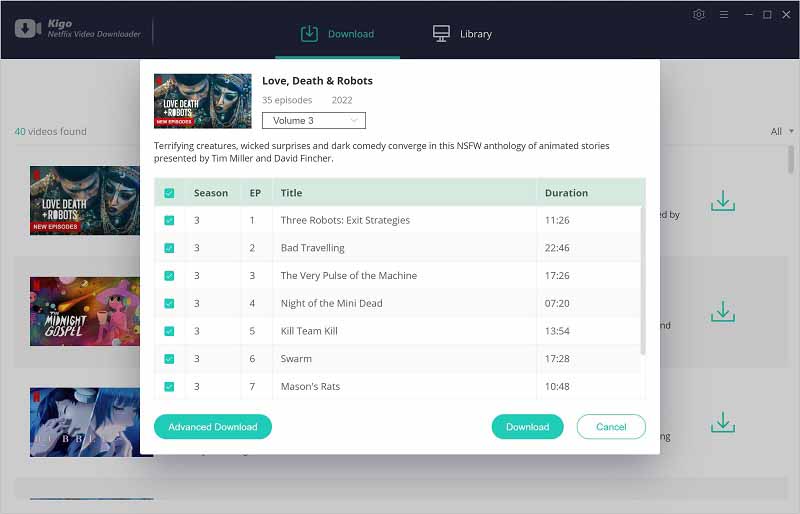800x514 pixels.
Task: Select title The Very Pulse of the Machine
Action: [x=349, y=276]
